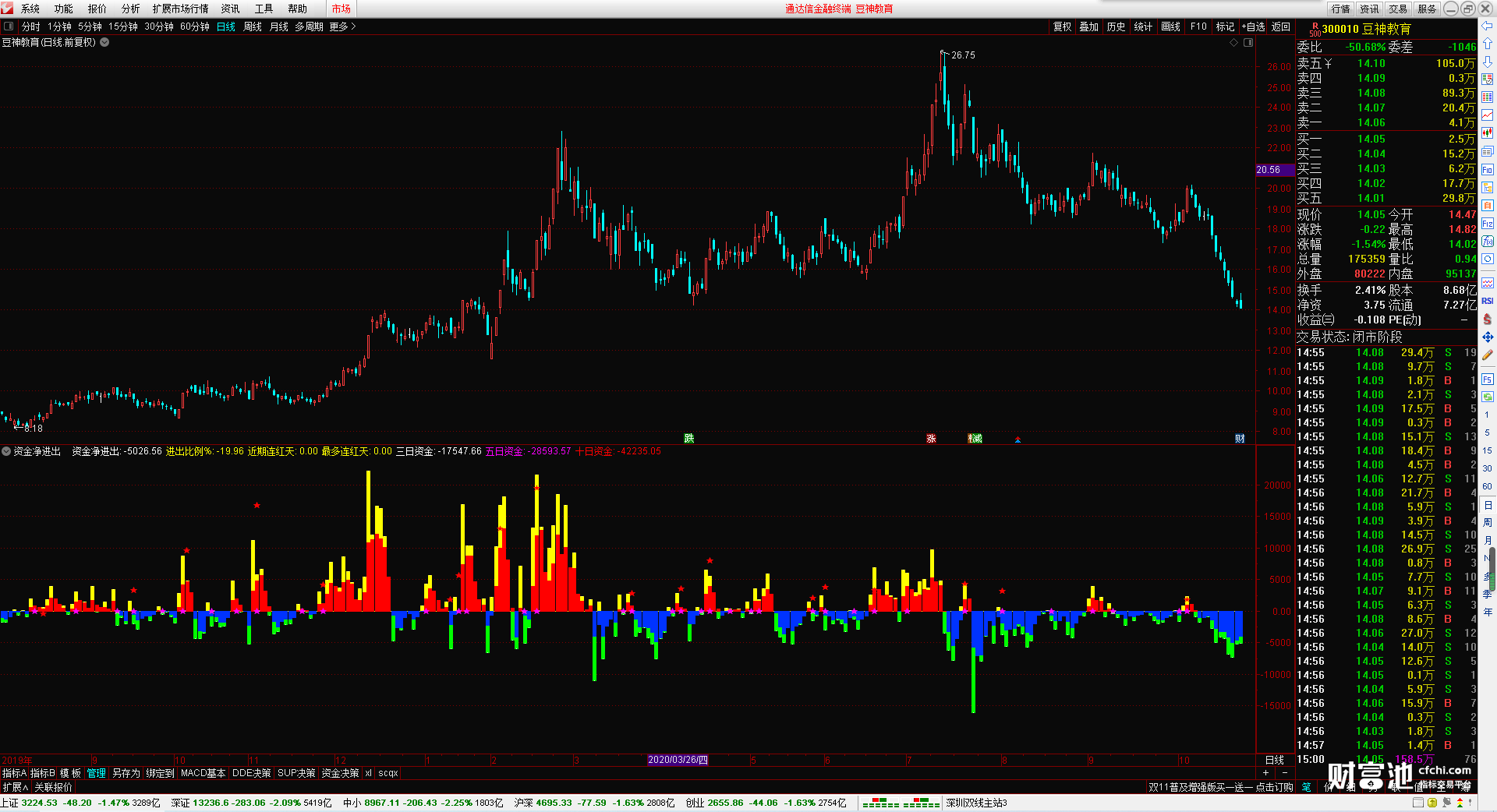Click the red S icon in sidebar

pyautogui.click(x=1488, y=319)
